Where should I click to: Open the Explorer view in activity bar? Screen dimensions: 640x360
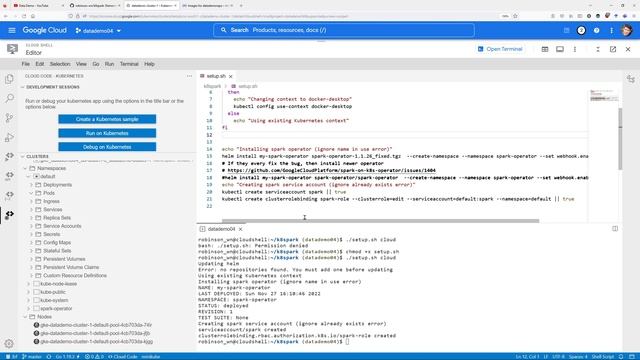tap(9, 79)
